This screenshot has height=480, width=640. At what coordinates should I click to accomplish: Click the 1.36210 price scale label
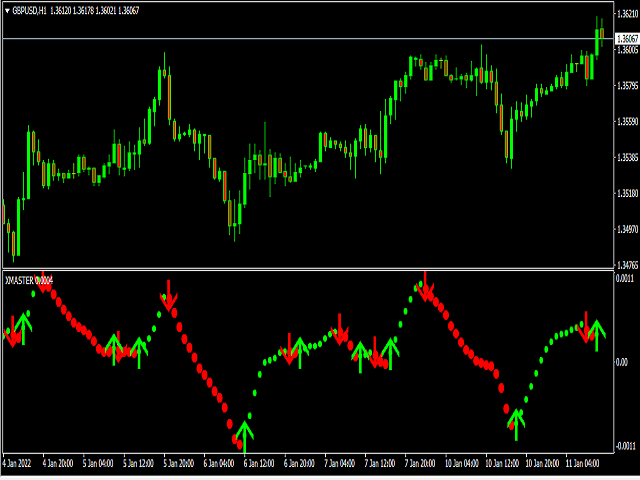(x=628, y=14)
